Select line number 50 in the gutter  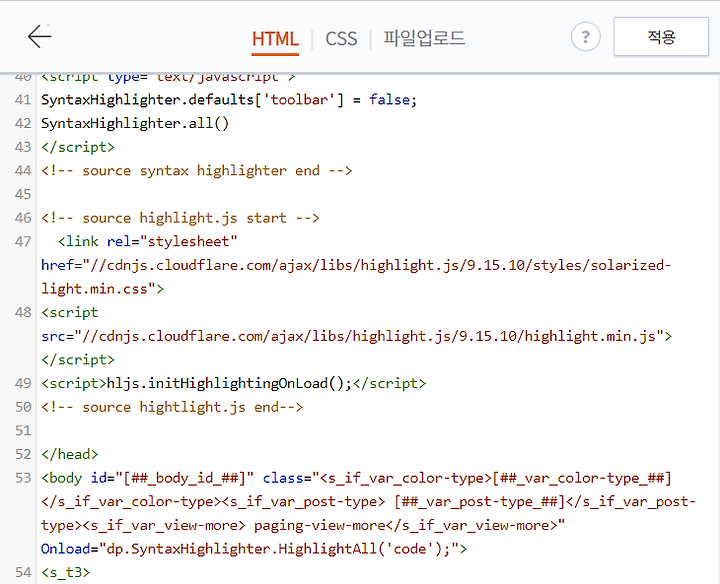tap(23, 407)
